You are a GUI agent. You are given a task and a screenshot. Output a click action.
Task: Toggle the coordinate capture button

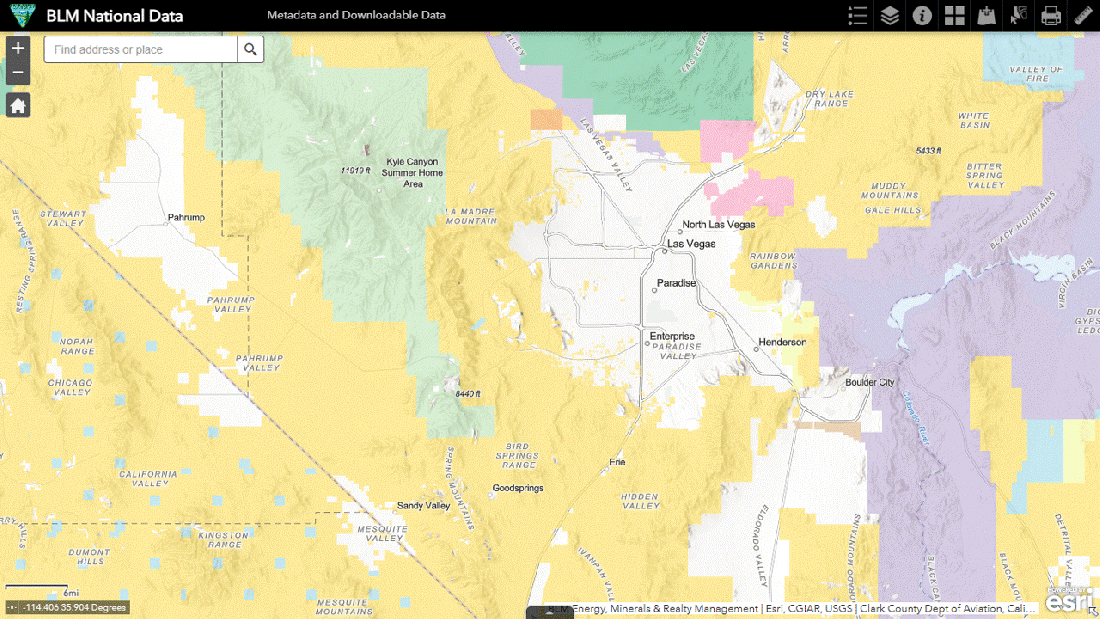[12, 607]
